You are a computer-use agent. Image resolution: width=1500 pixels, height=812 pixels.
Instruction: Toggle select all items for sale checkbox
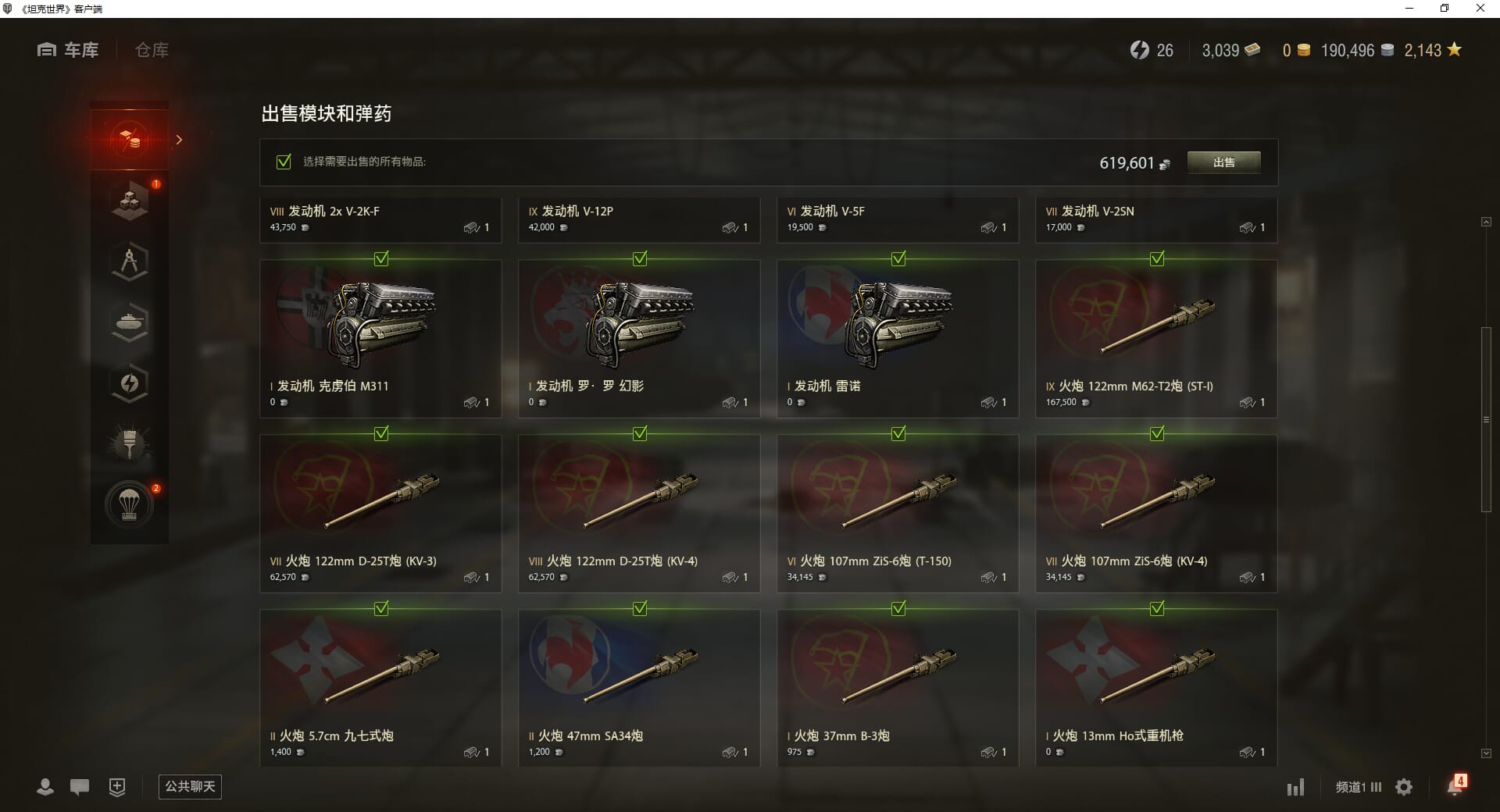(284, 162)
